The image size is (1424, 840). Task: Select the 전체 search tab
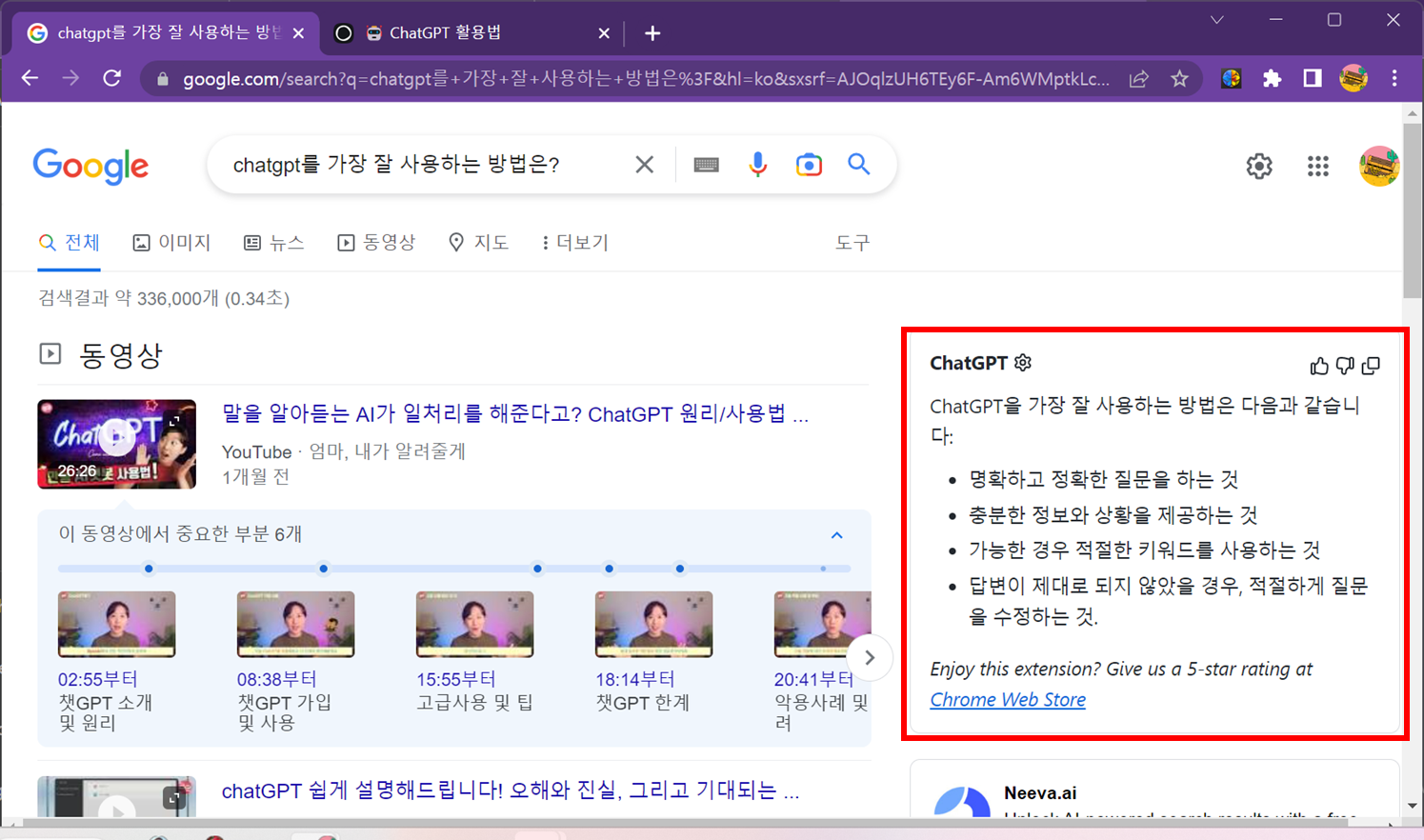click(x=69, y=243)
